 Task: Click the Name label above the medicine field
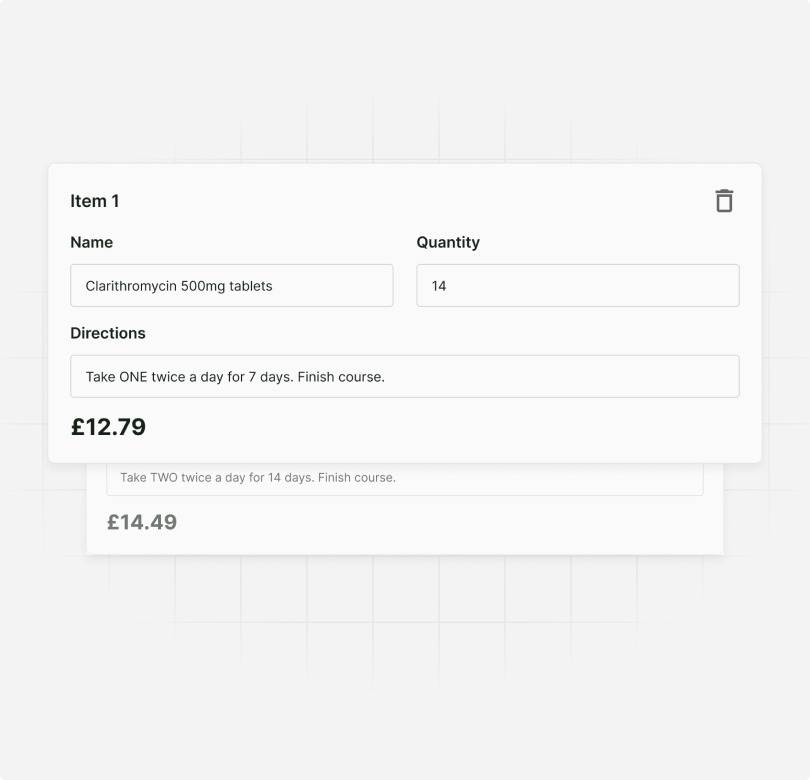91,242
